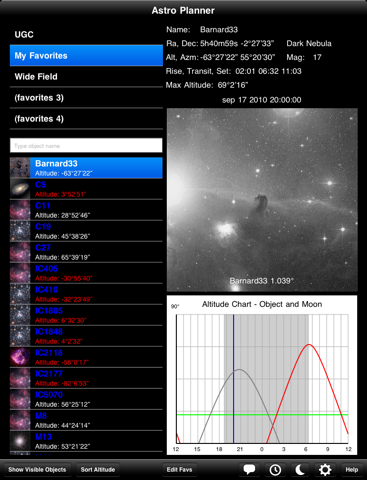Open the clock time settings icon

[x=275, y=469]
